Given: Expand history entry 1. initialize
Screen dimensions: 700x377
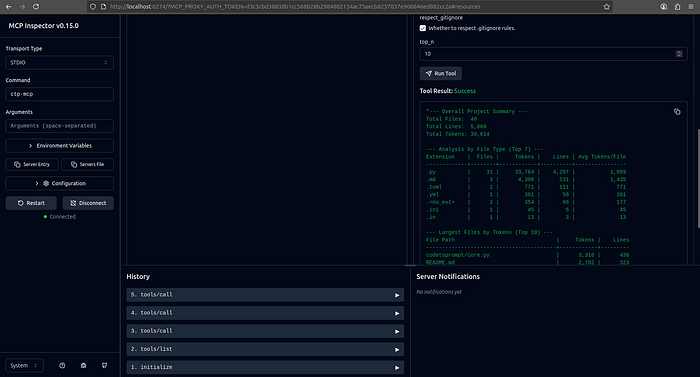Looking at the screenshot, I should [265, 367].
